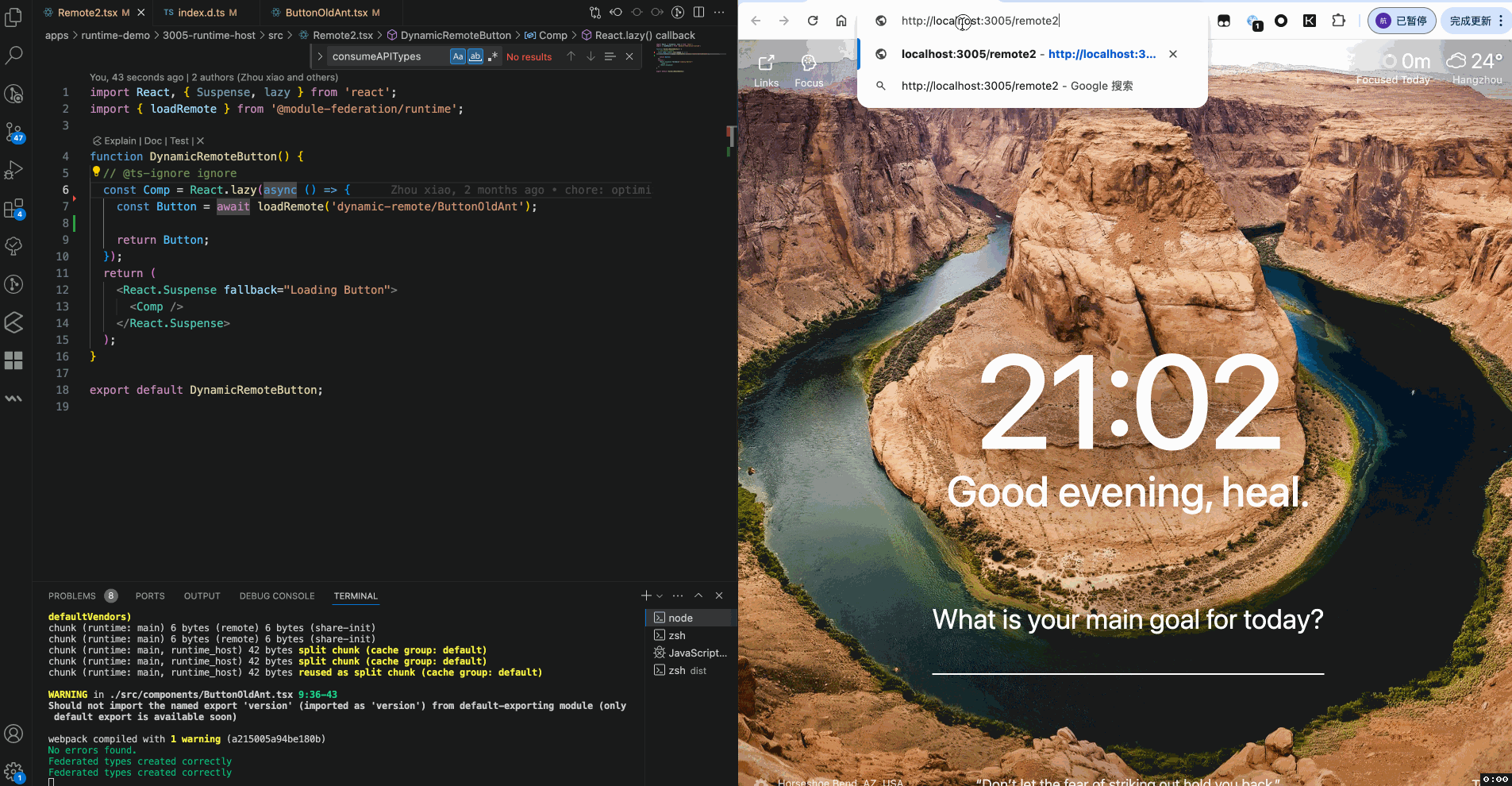Toggle Use Regular Expression in find widget
1512x786 pixels.
pos(492,56)
